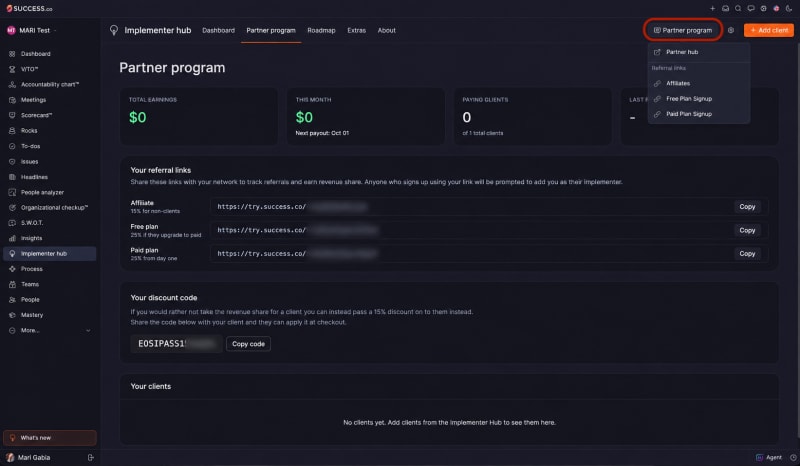Toggle the Partner program dropdown button
Viewport: 800px width, 466px height.
click(683, 30)
